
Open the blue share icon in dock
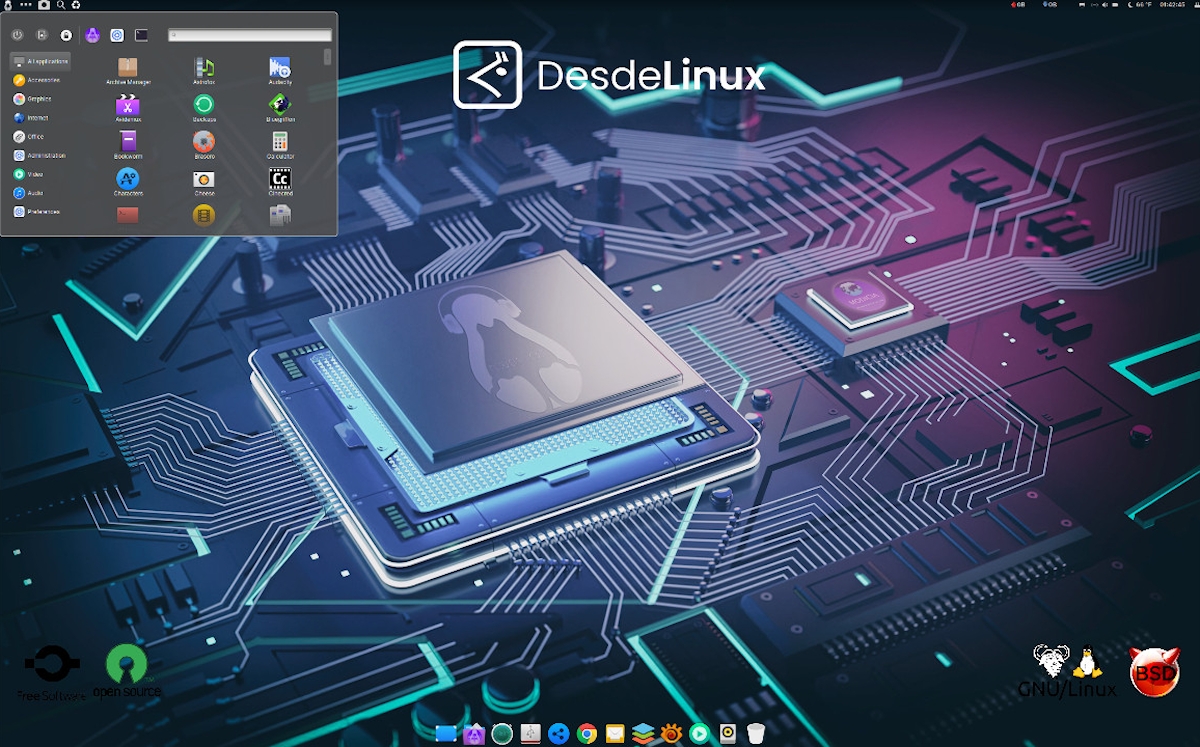click(559, 734)
